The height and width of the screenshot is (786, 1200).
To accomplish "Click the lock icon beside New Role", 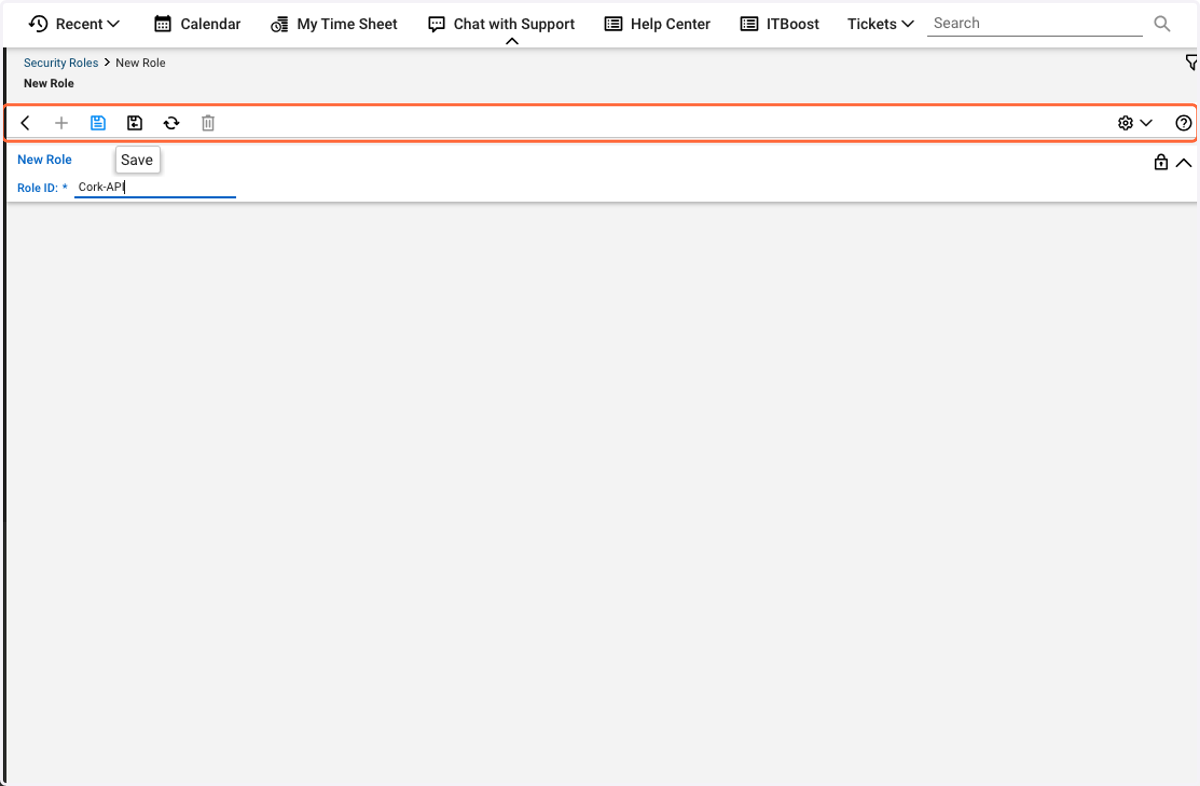I will pyautogui.click(x=1161, y=162).
